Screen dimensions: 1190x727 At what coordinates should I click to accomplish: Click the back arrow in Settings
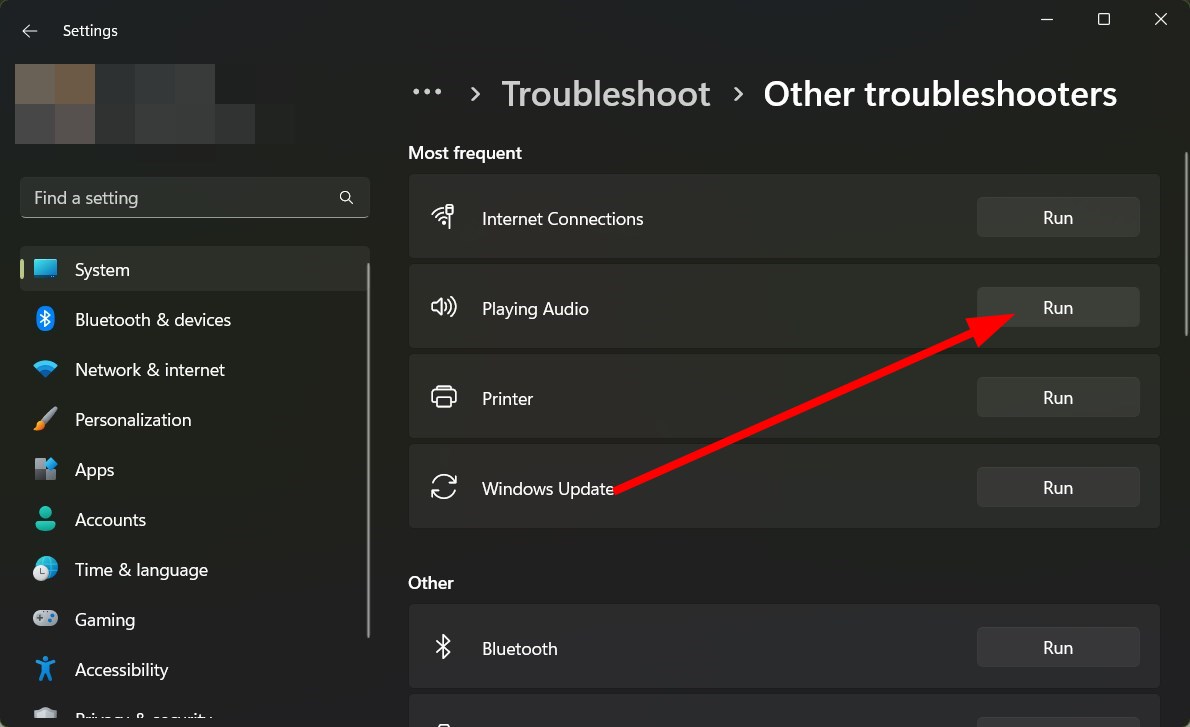click(x=30, y=31)
